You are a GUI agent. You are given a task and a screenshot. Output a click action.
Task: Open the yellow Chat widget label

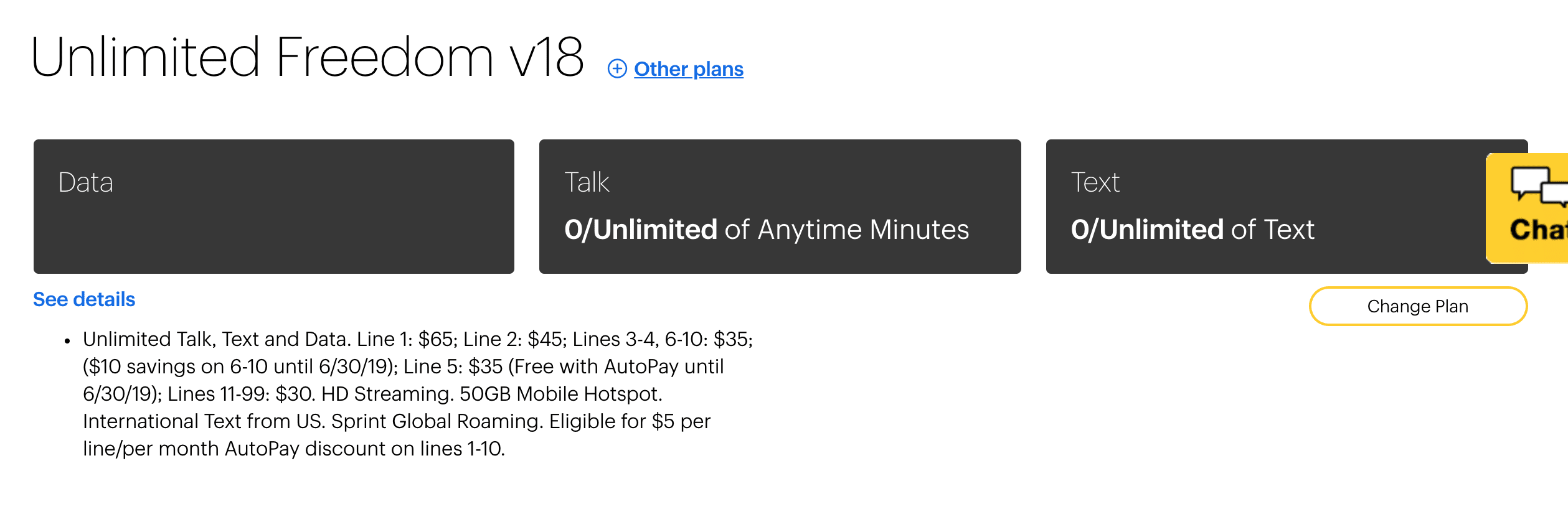coord(1538,229)
